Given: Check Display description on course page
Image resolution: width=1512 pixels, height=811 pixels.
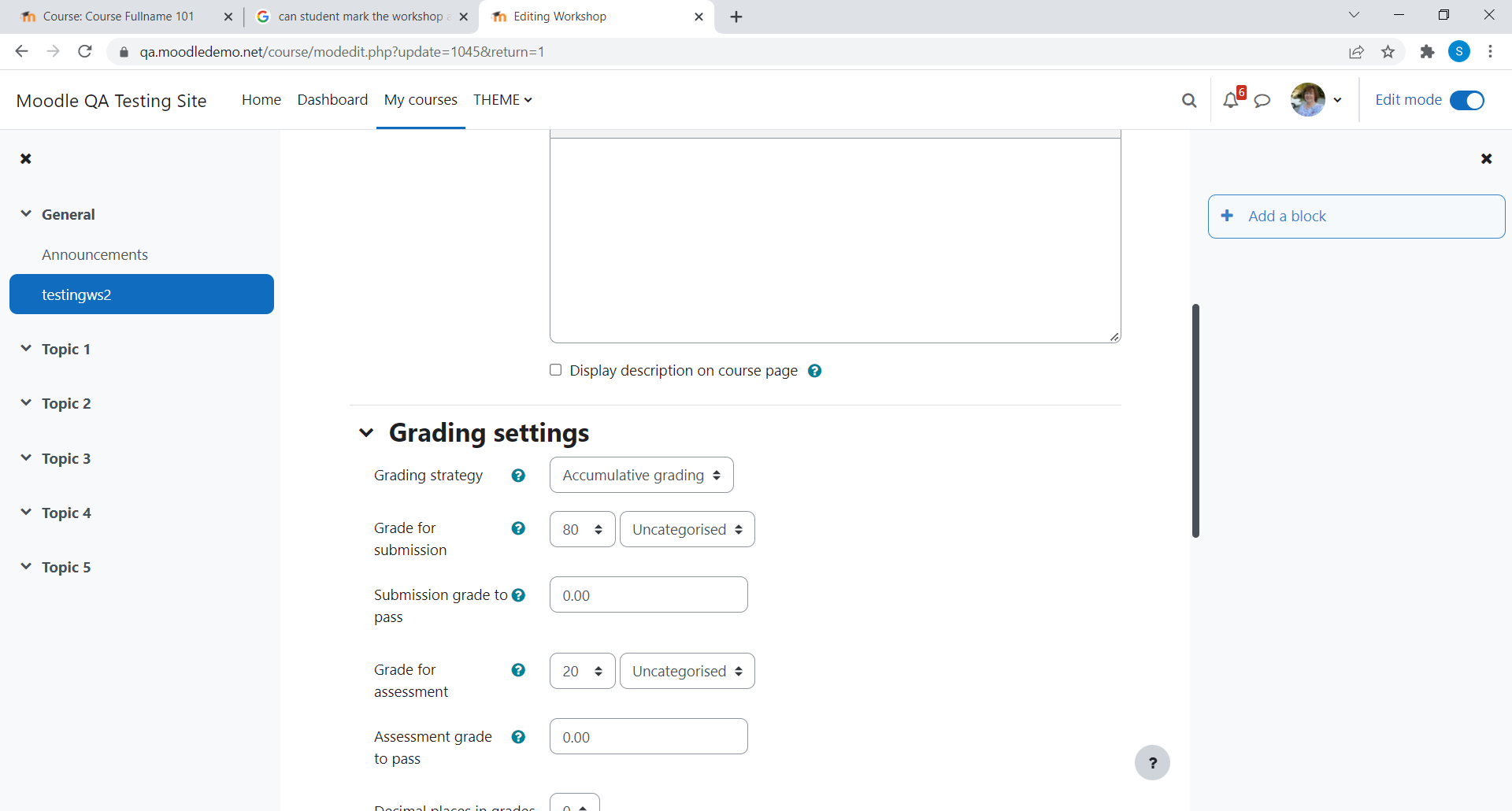Looking at the screenshot, I should click(555, 370).
